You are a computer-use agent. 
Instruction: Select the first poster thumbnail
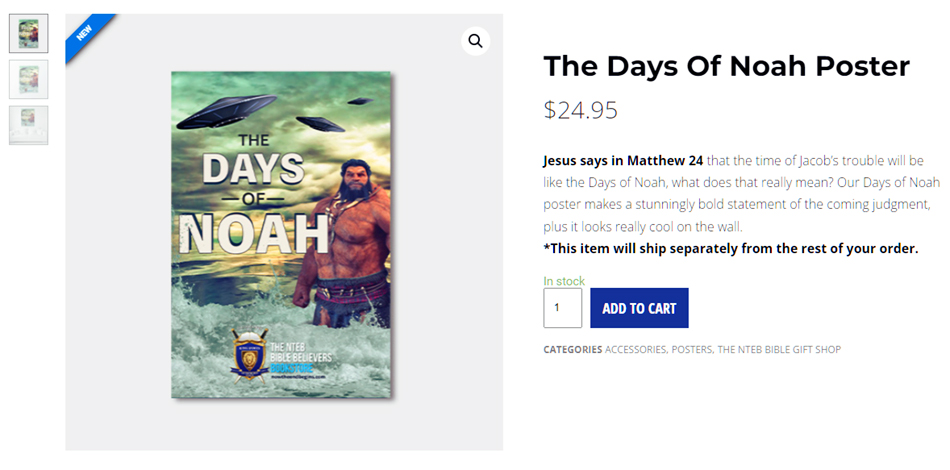coord(28,33)
